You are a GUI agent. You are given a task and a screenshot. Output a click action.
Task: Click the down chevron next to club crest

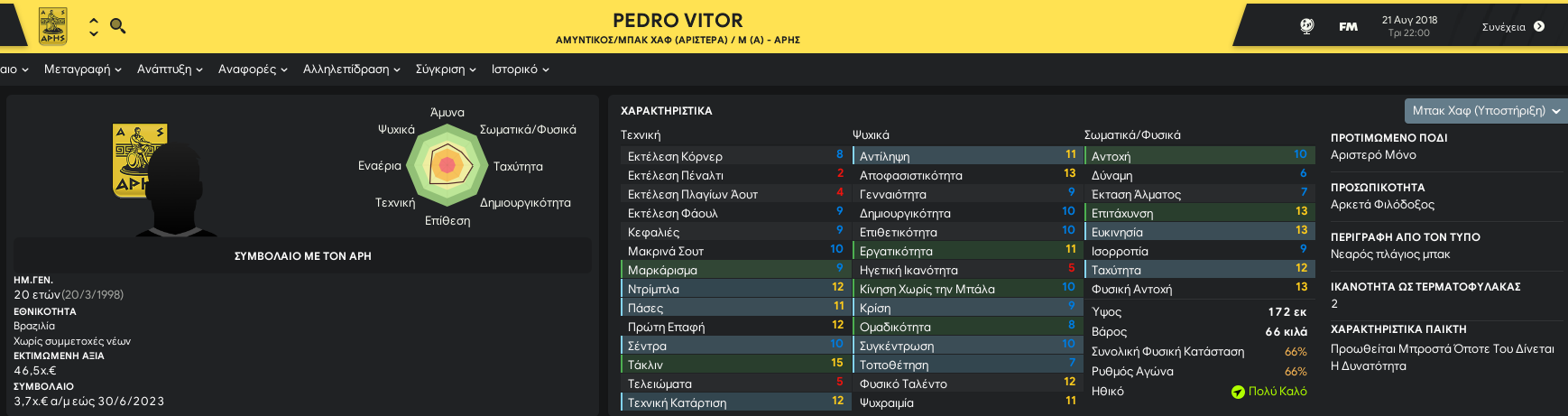[x=94, y=34]
